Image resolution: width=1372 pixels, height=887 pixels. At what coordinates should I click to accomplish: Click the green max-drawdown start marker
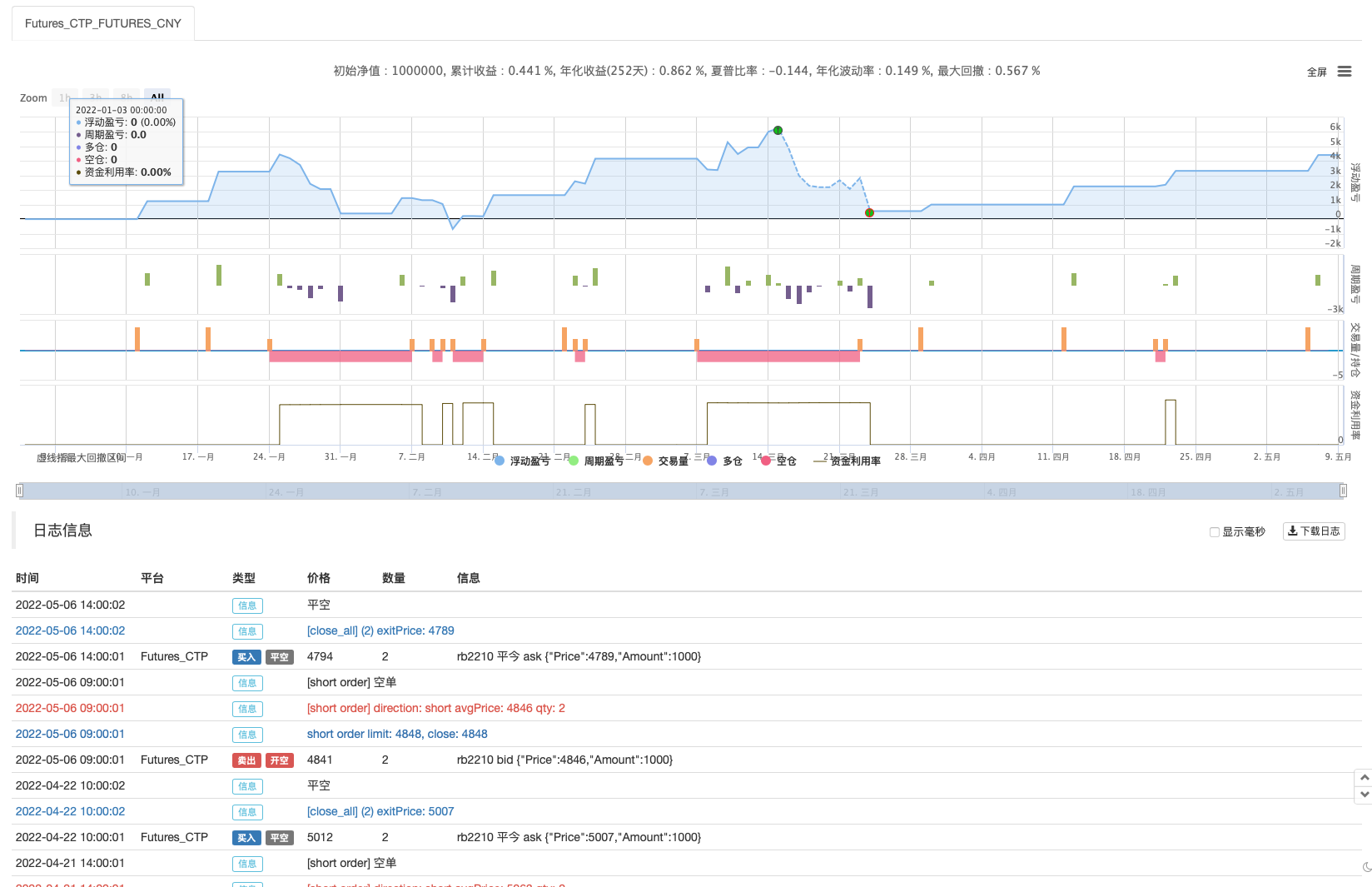tap(778, 130)
